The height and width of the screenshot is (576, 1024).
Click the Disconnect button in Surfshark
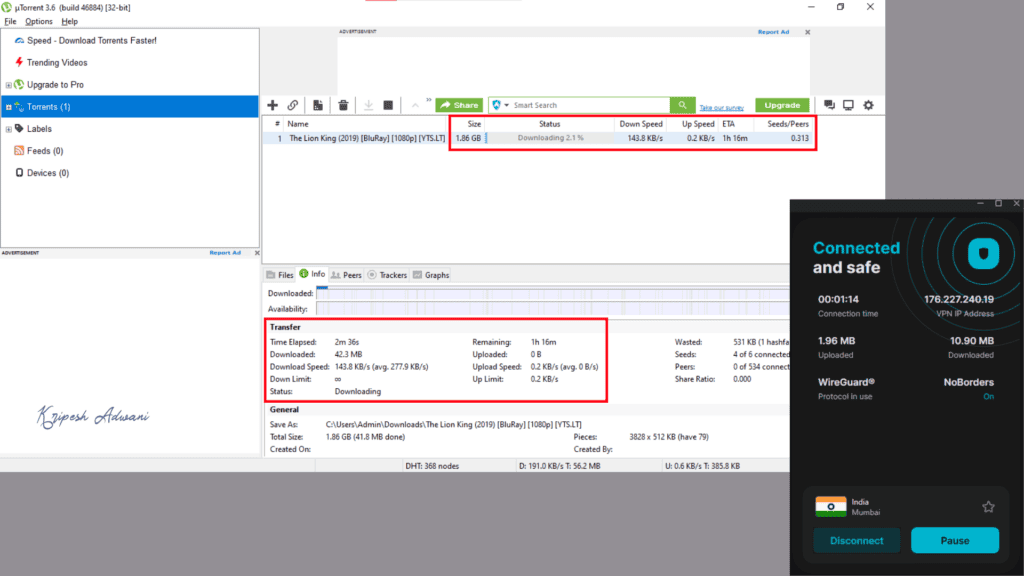[x=856, y=540]
